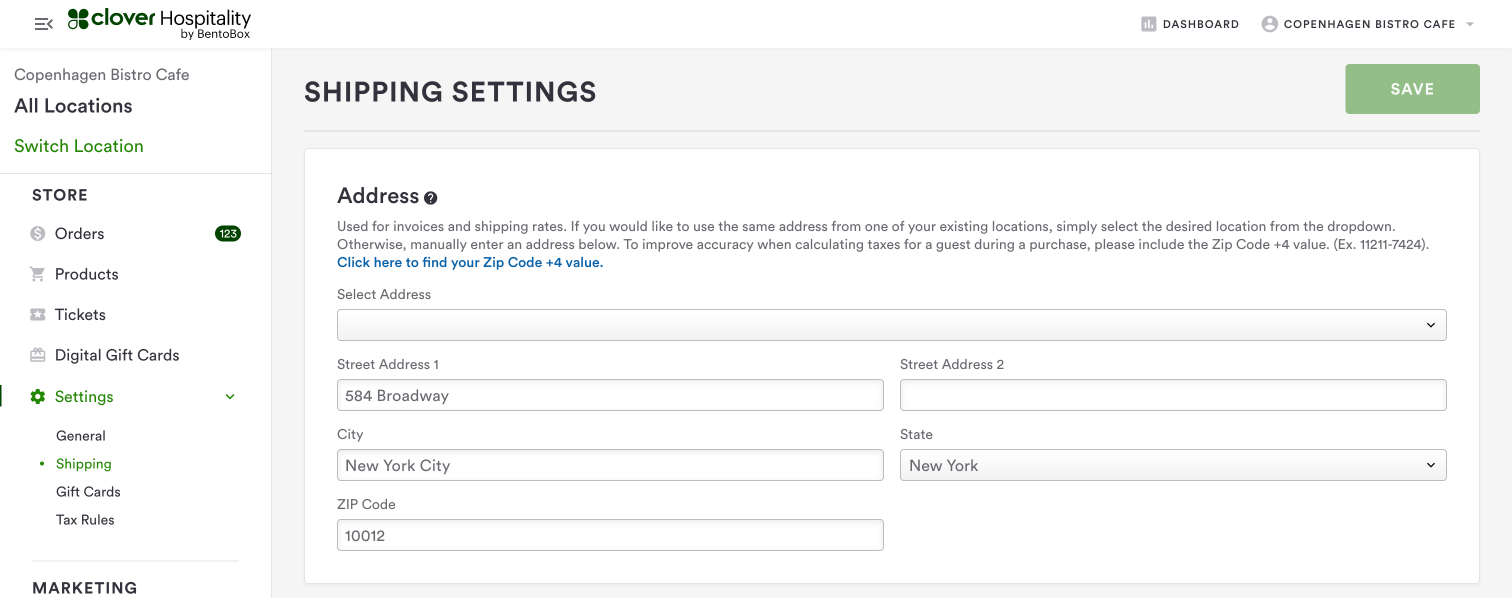Viewport: 1512px width, 598px height.
Task: Click the Digital Gift Cards icon
Action: tap(38, 355)
